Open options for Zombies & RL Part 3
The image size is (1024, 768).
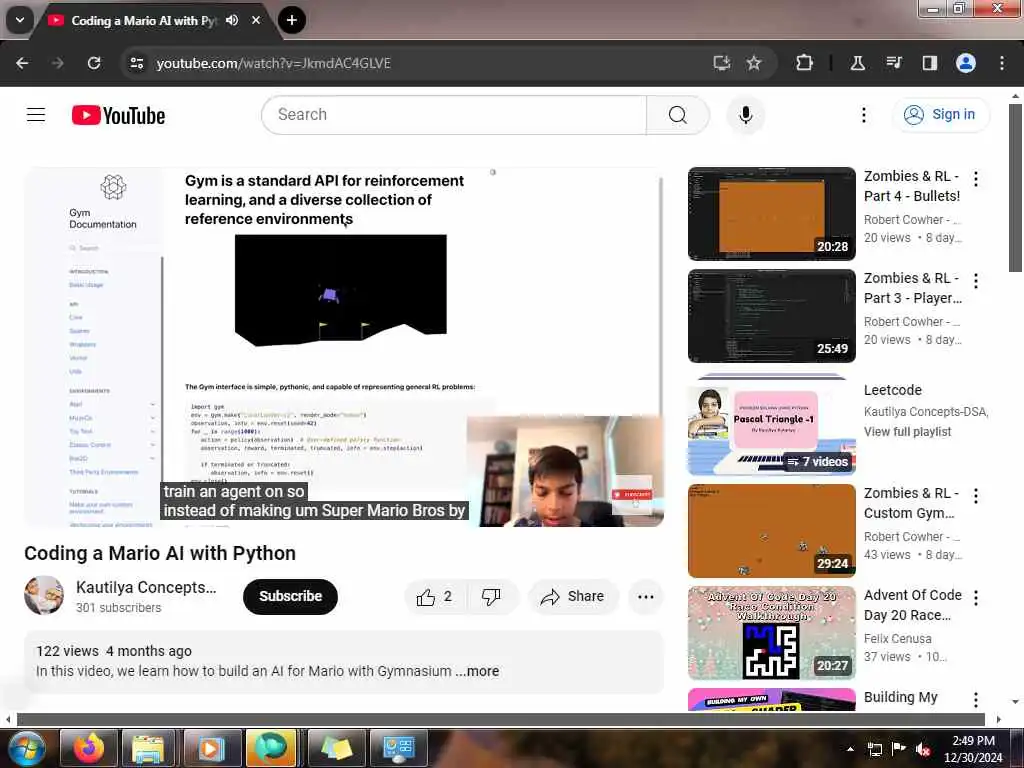point(976,280)
